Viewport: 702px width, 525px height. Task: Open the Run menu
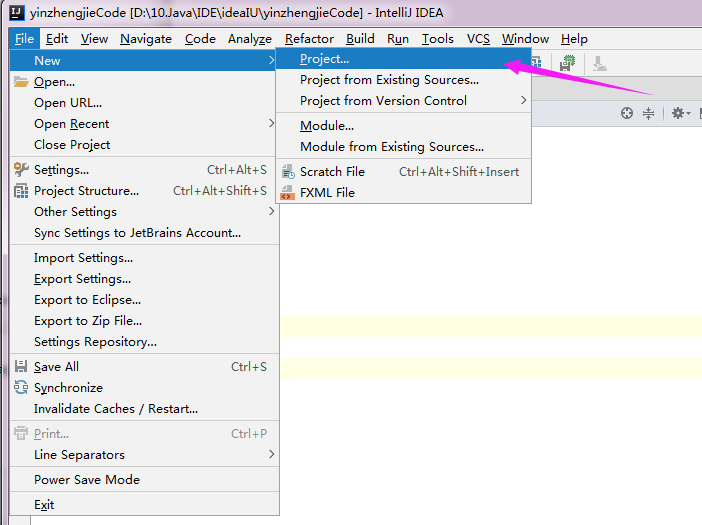point(398,39)
